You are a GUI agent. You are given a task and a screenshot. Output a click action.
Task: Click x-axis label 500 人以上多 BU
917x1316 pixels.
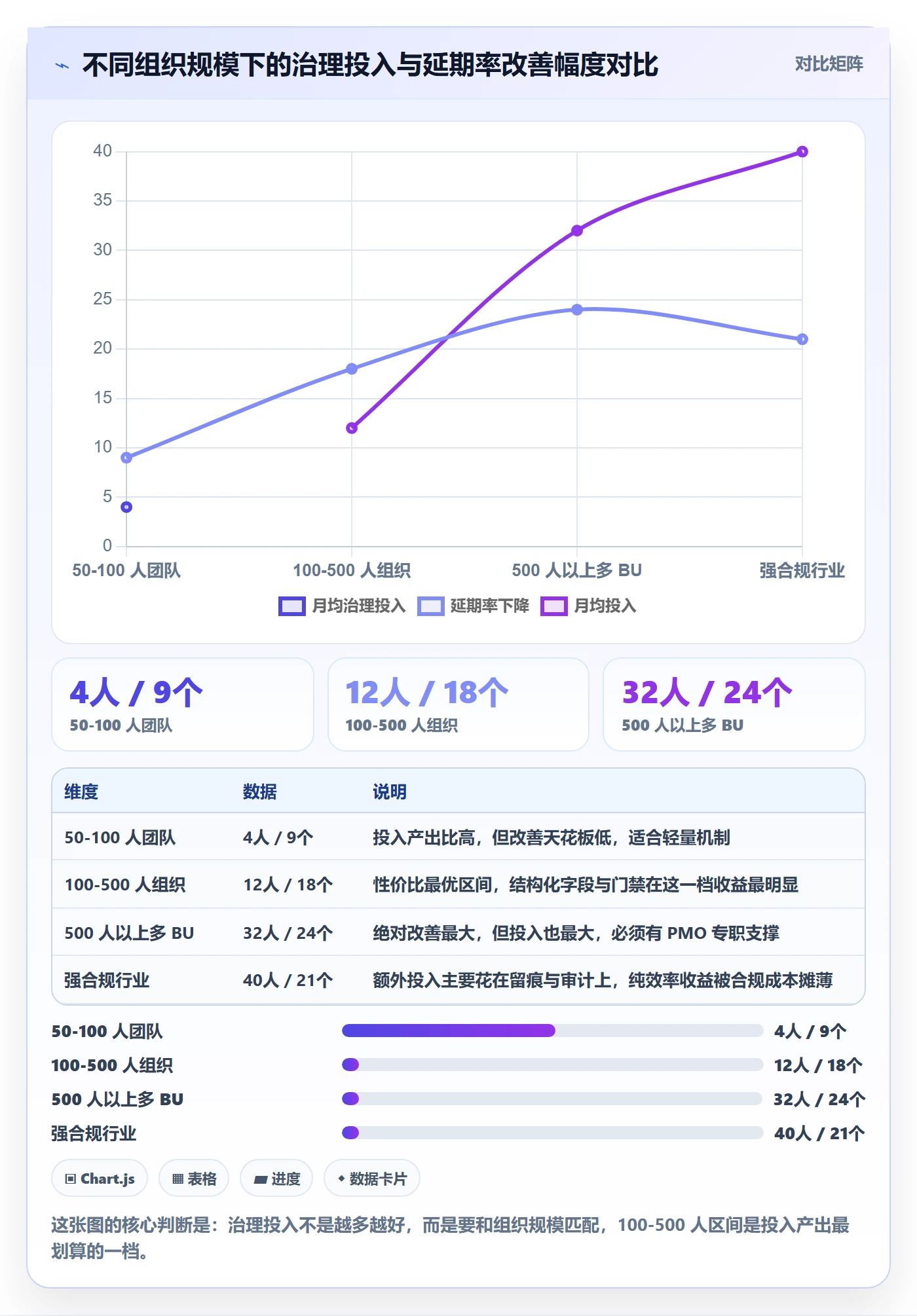click(x=577, y=570)
